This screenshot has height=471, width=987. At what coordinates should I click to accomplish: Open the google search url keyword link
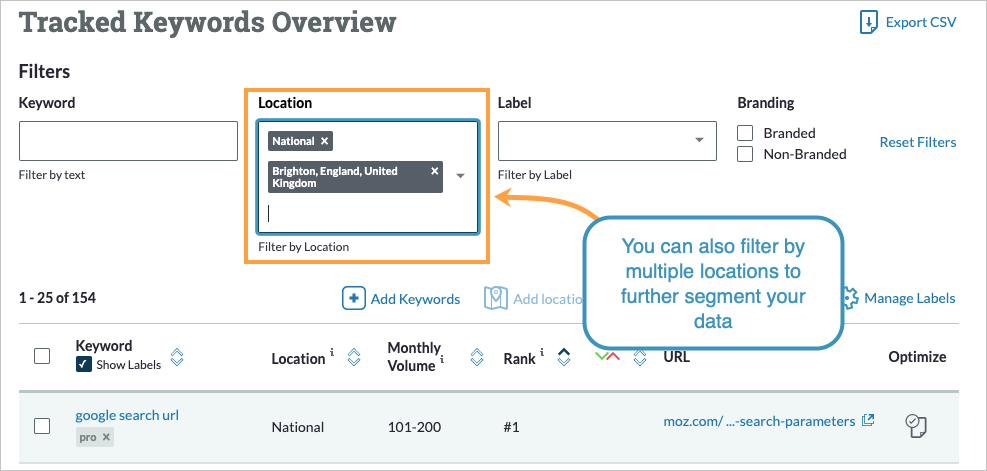click(127, 415)
